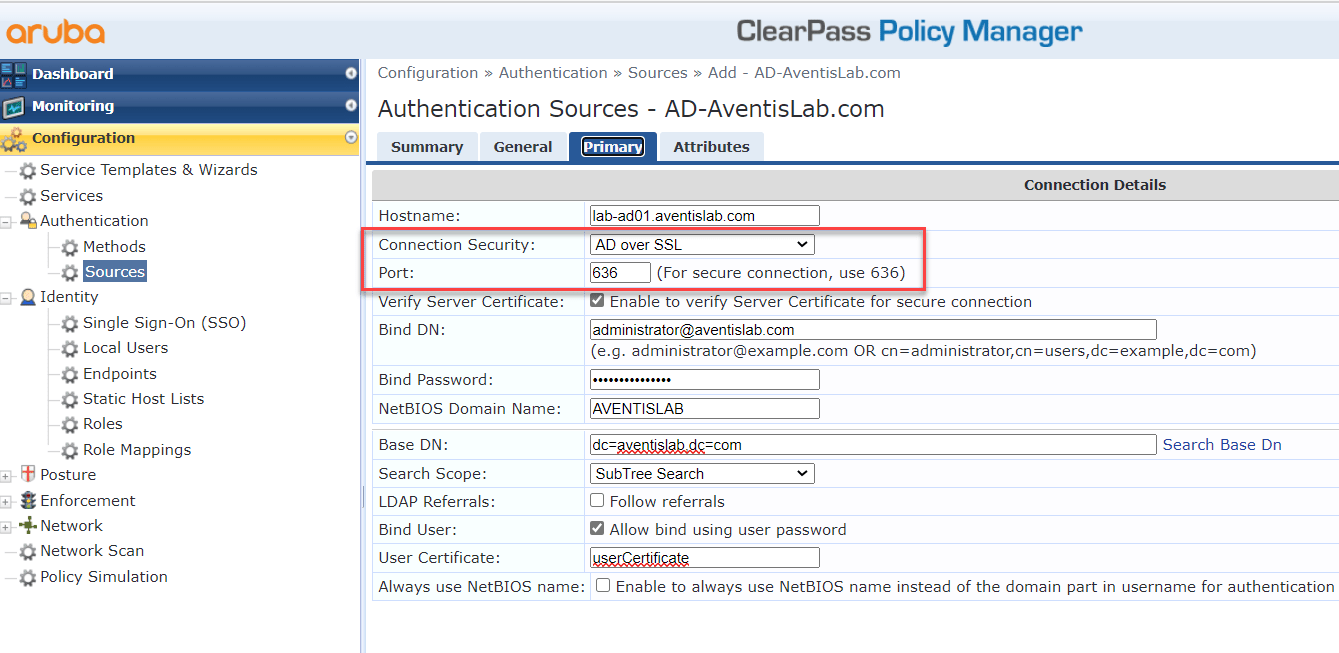Click gear icon beside Policy Simulation
This screenshot has height=653, width=1339.
click(x=28, y=578)
